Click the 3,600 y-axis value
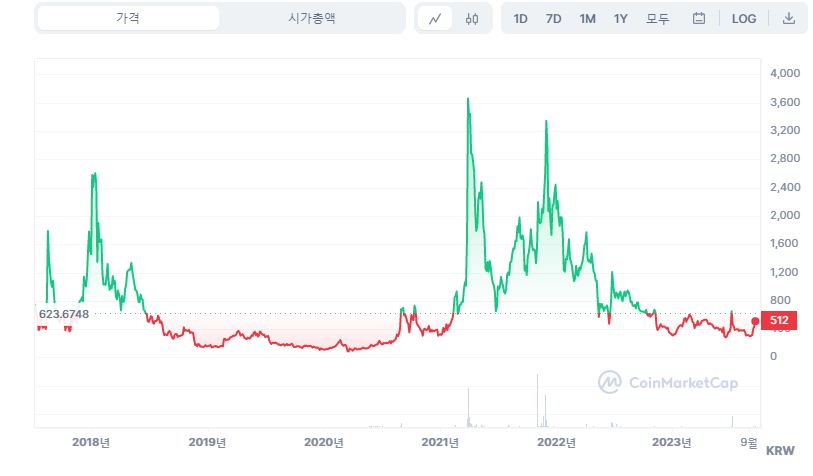The height and width of the screenshot is (476, 813). tap(785, 102)
